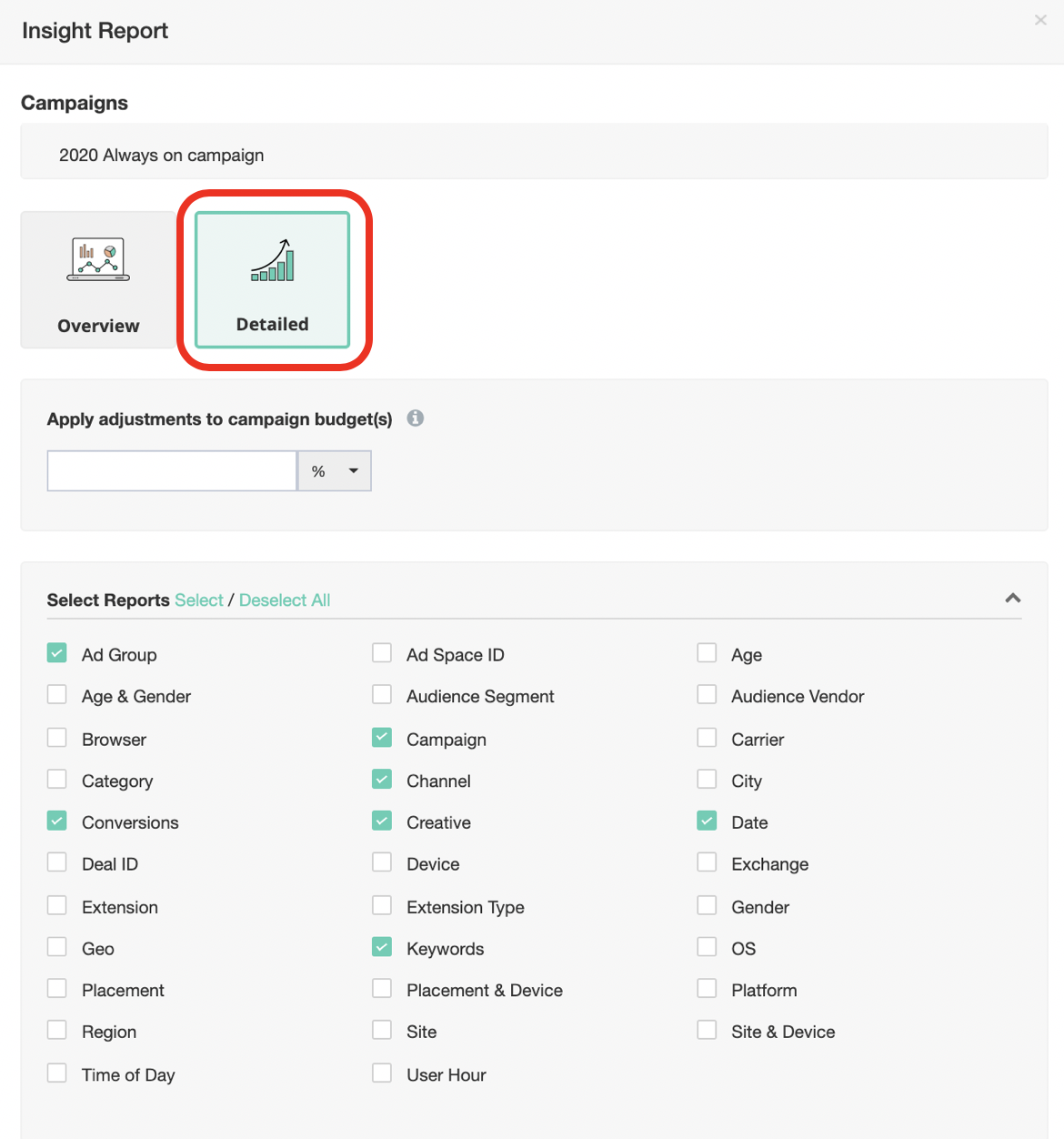Tick the Audience Segment checkbox
This screenshot has height=1139, width=1064.
pos(382,695)
